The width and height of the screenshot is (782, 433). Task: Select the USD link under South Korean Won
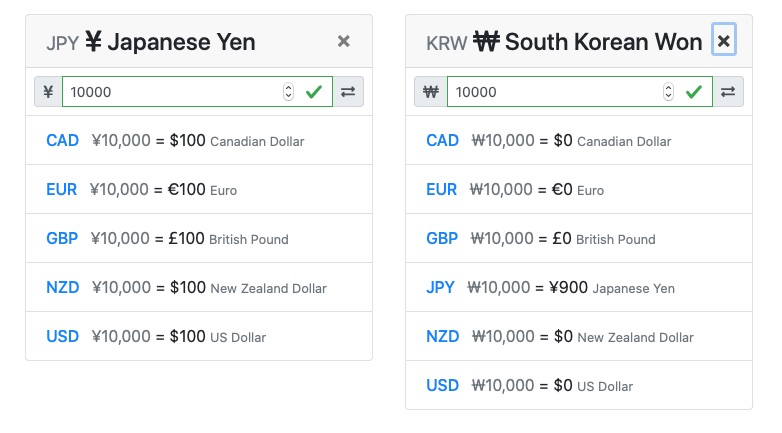click(x=442, y=385)
